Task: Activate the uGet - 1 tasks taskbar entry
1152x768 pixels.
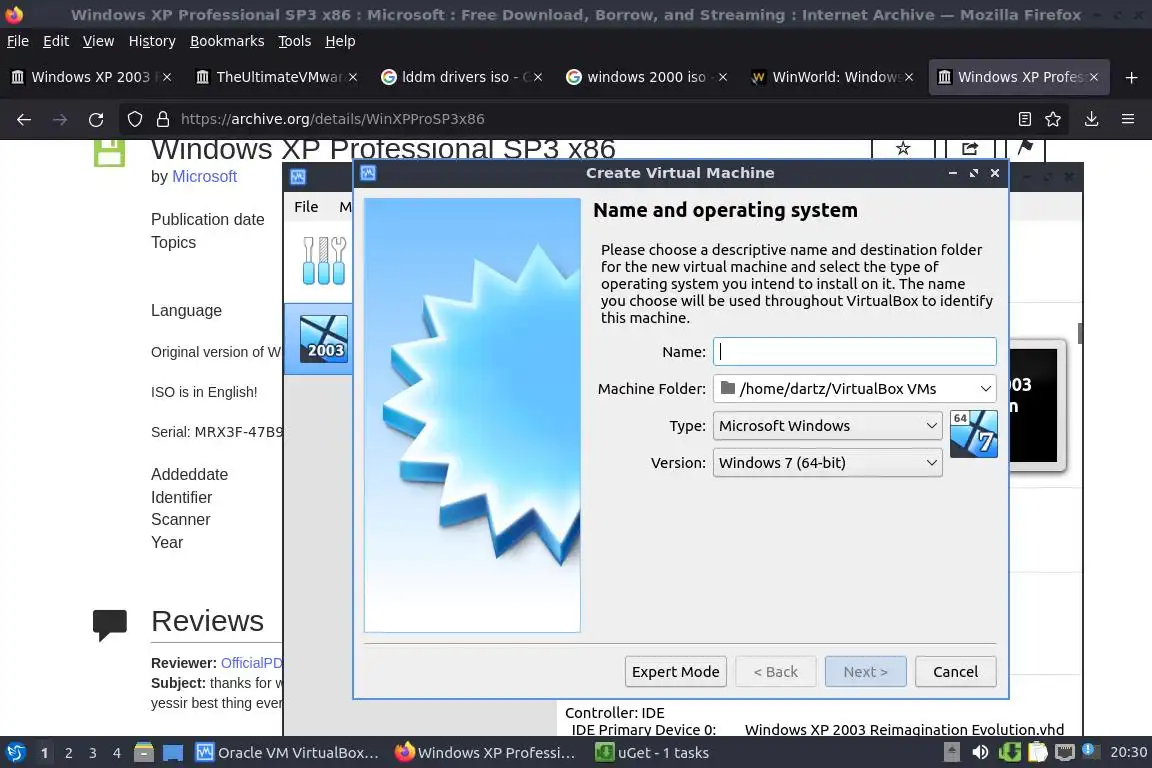Action: click(652, 753)
